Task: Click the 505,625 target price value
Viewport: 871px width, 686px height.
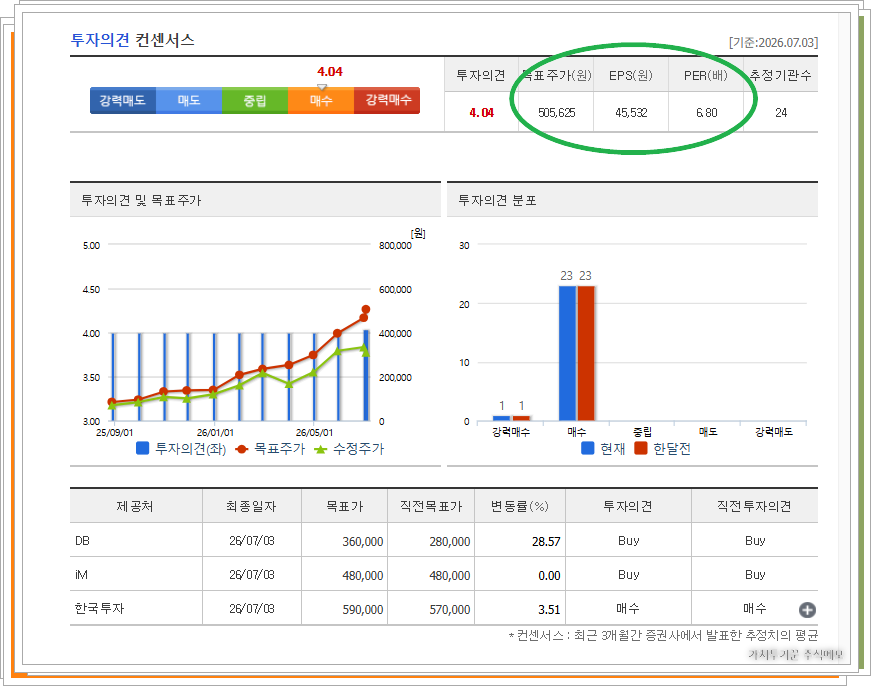Action: pyautogui.click(x=557, y=113)
